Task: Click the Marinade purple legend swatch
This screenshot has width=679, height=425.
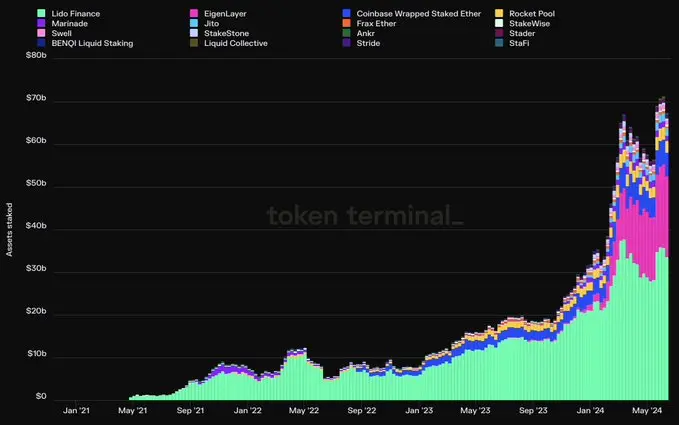Action: coord(41,23)
